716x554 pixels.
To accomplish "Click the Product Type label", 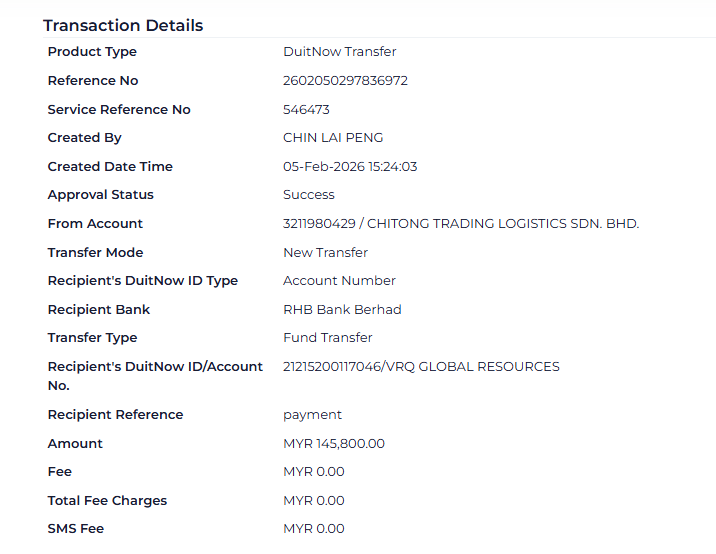I will [x=92, y=52].
